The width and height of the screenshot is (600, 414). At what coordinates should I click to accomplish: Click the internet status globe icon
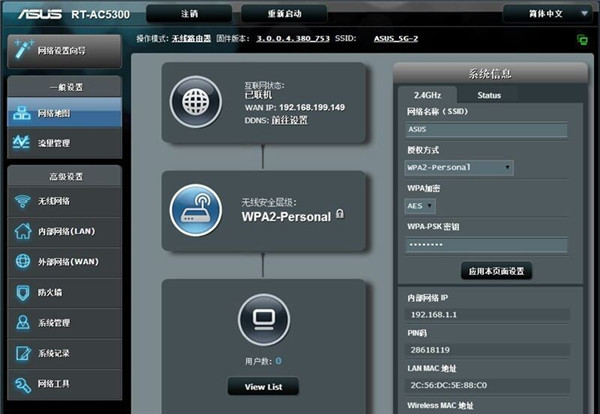(x=196, y=102)
